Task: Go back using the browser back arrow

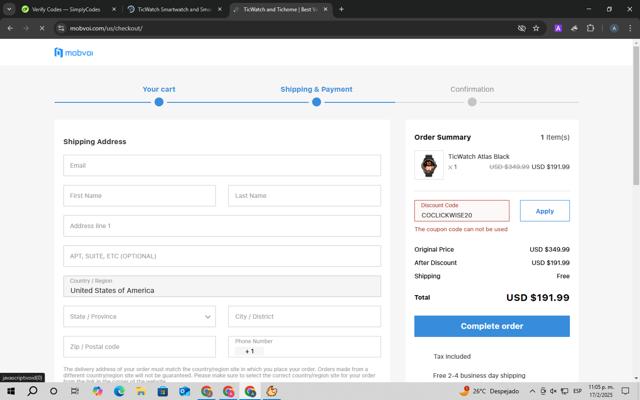Action: pos(10,28)
